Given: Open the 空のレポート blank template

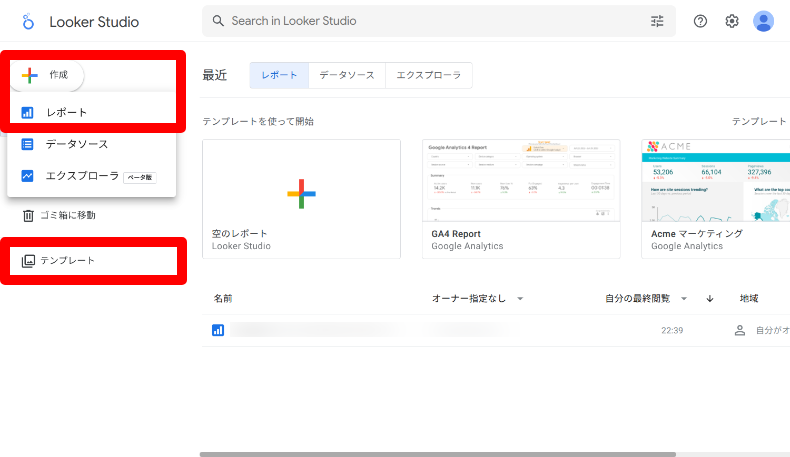Looking at the screenshot, I should tap(301, 199).
